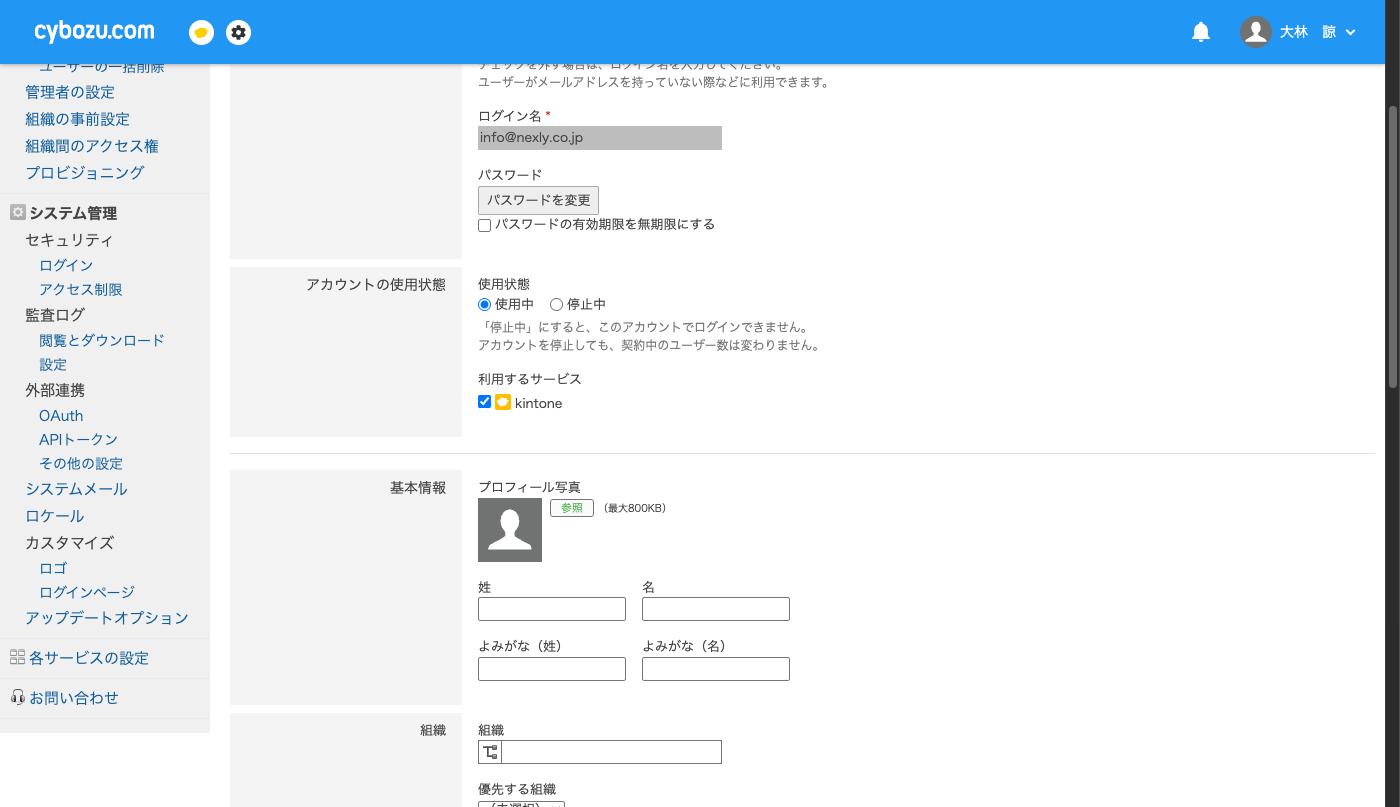Open the 優先する組織 dropdown
1400x807 pixels.
click(521, 803)
